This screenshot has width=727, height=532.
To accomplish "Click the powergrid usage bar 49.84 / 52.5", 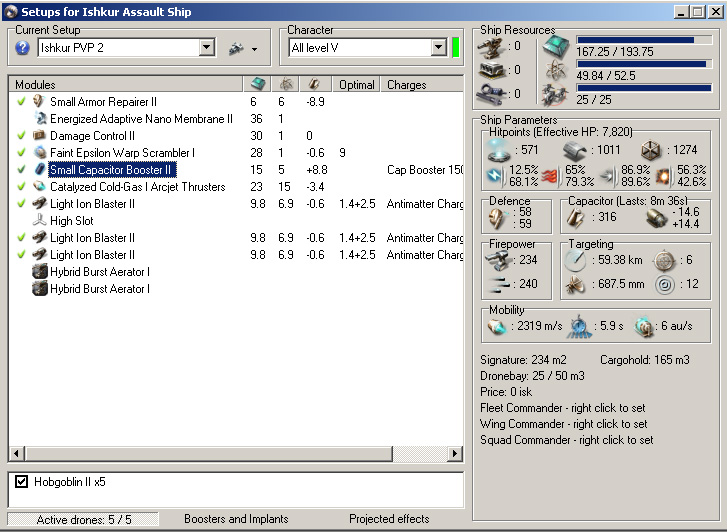I will [x=644, y=64].
